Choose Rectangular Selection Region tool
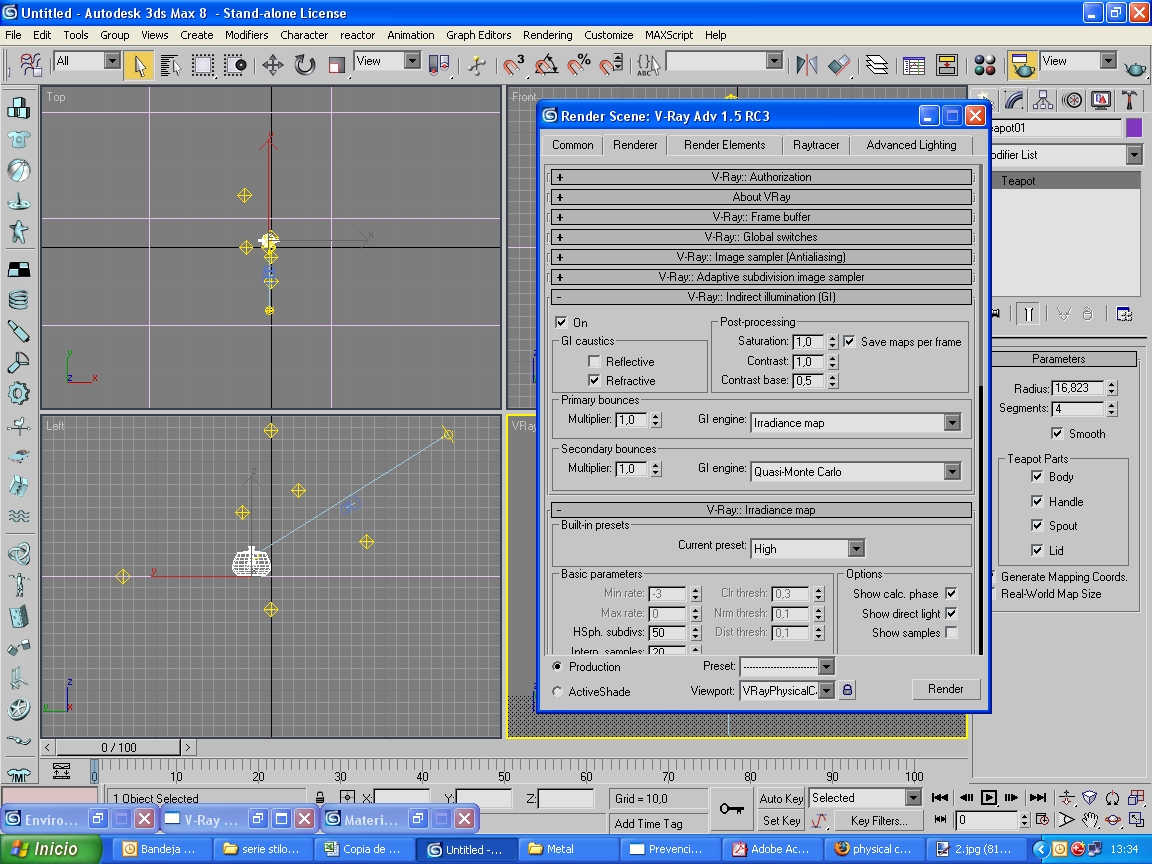The height and width of the screenshot is (864, 1152). pyautogui.click(x=203, y=65)
